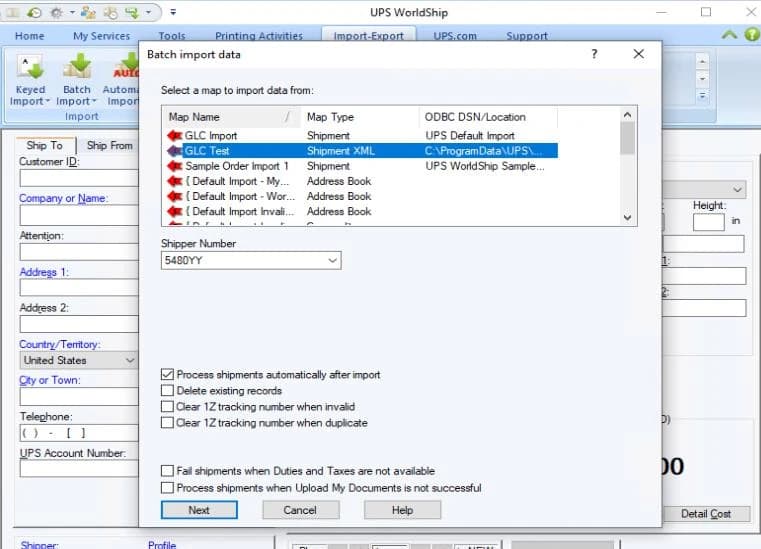
Task: Click the Next button in Batch import dialog
Action: pos(199,510)
